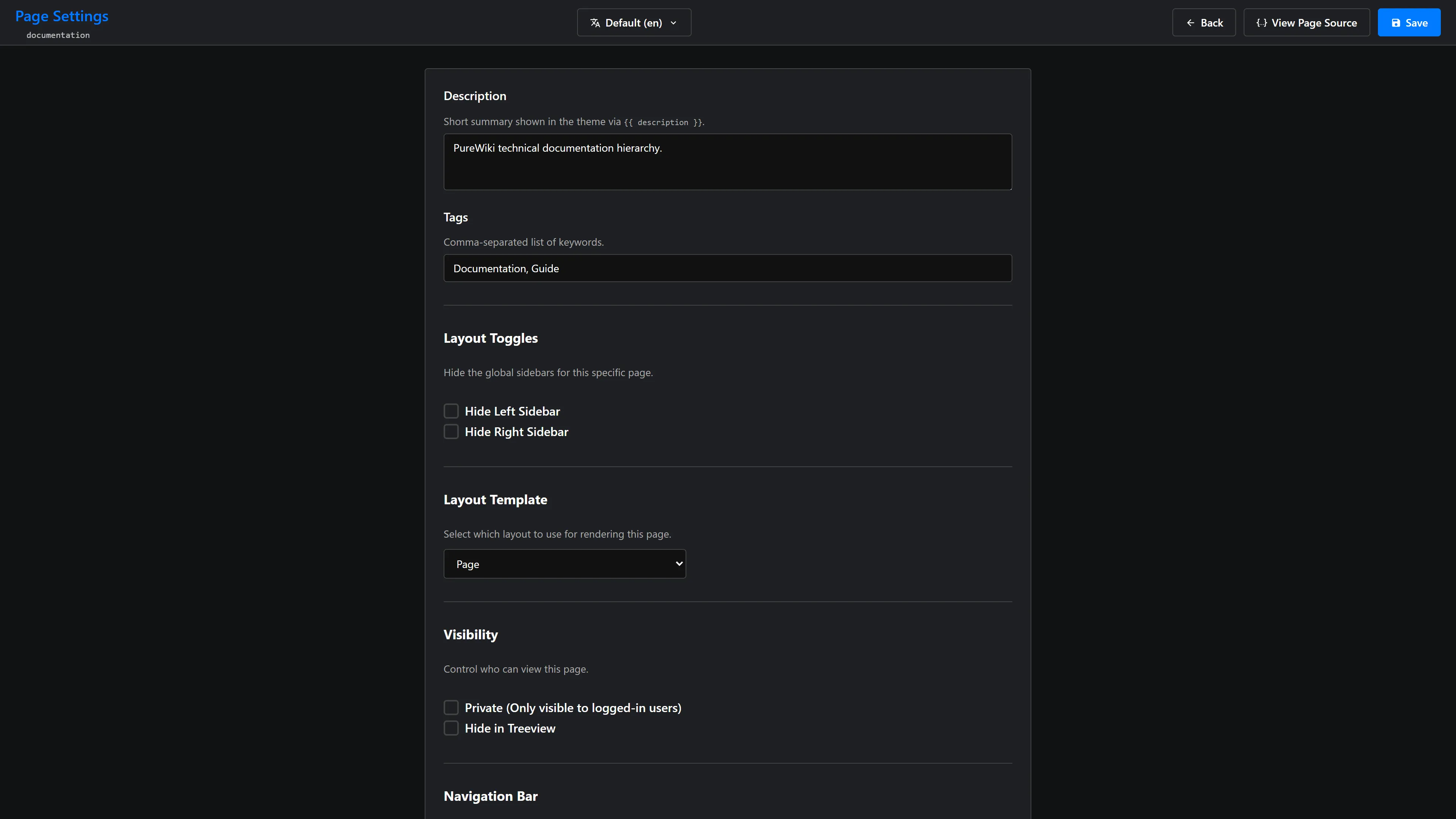
Task: Click the "Layout Toggles" section heading
Action: pos(491,338)
